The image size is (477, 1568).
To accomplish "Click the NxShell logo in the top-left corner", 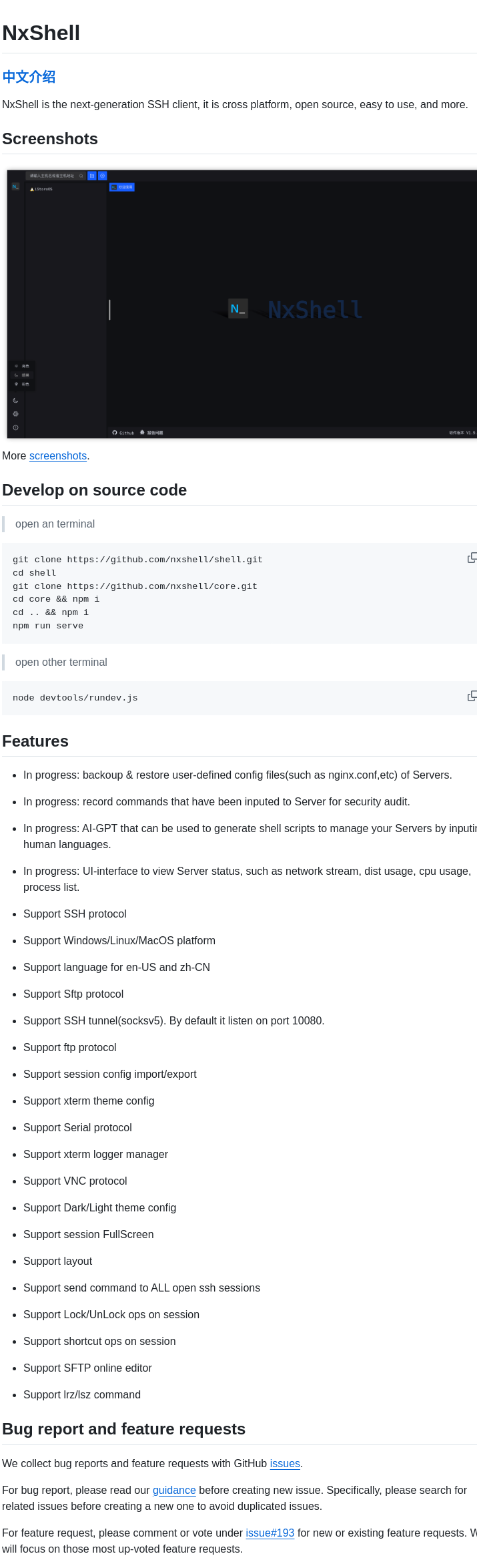I will 15,186.
